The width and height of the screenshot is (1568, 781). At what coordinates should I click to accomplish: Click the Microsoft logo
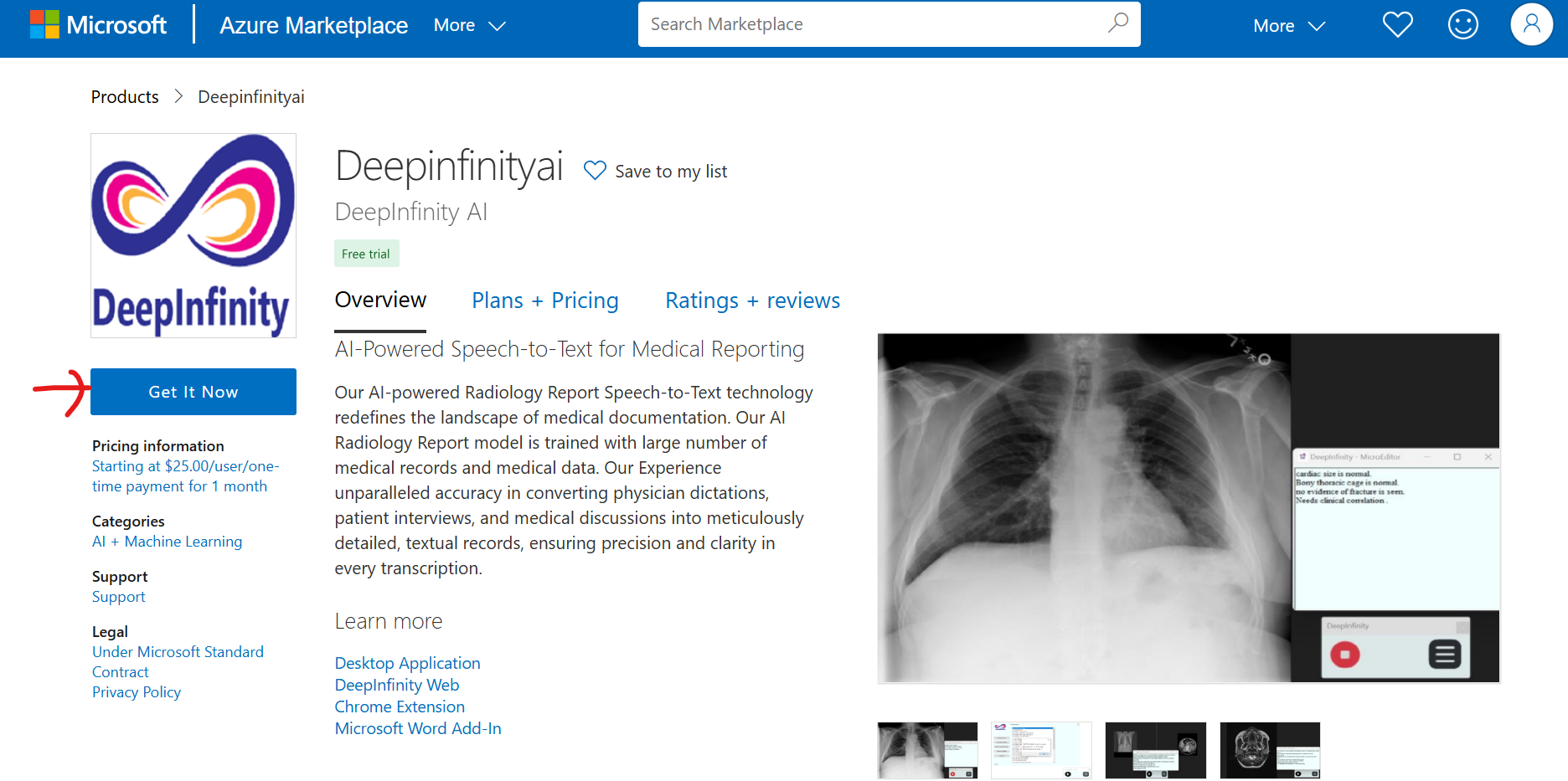click(98, 24)
